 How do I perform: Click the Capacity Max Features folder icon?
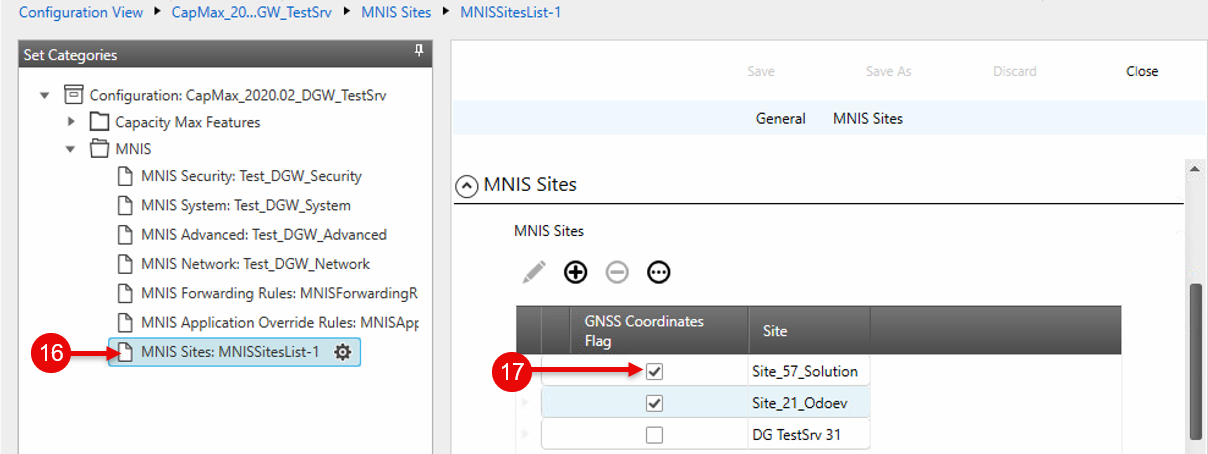(99, 122)
